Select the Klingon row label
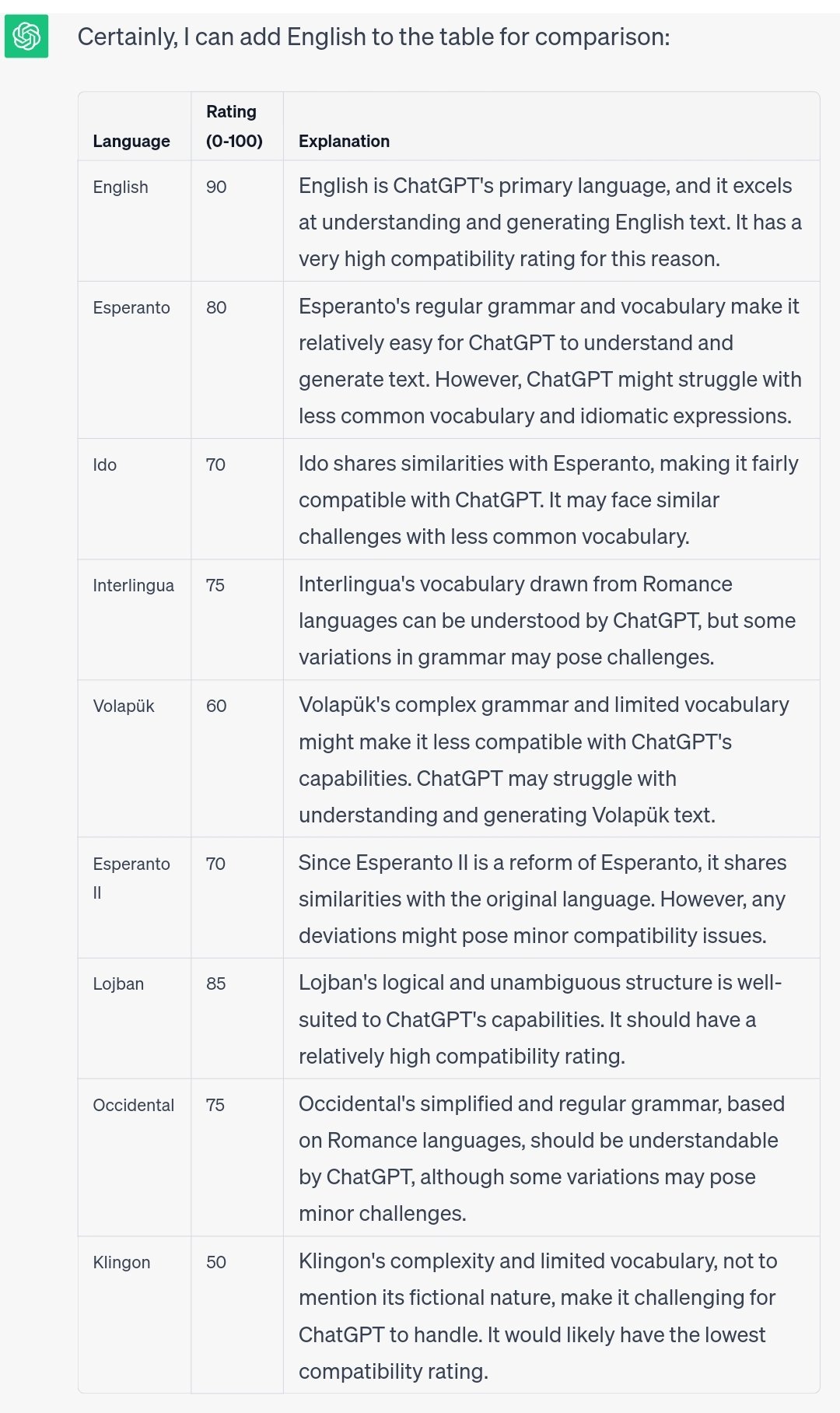The height and width of the screenshot is (1413, 840). pyautogui.click(x=121, y=1262)
